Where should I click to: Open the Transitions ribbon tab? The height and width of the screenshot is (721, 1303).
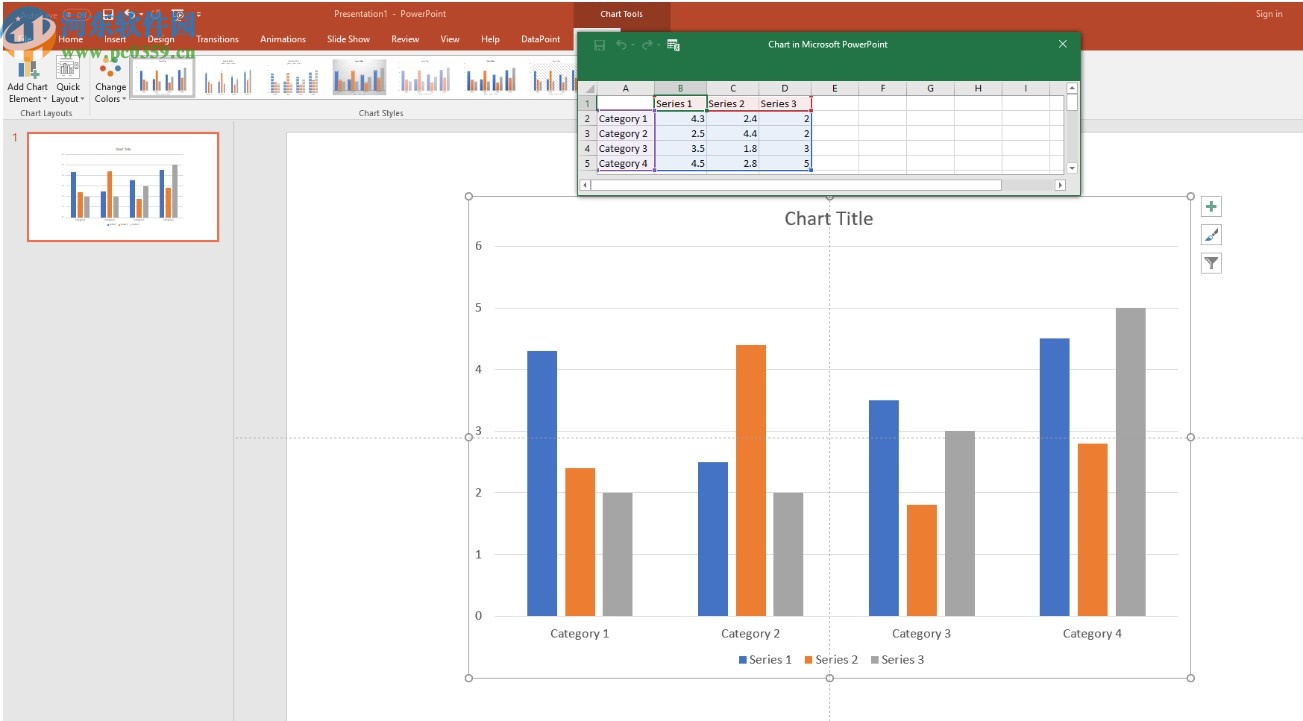coord(217,39)
